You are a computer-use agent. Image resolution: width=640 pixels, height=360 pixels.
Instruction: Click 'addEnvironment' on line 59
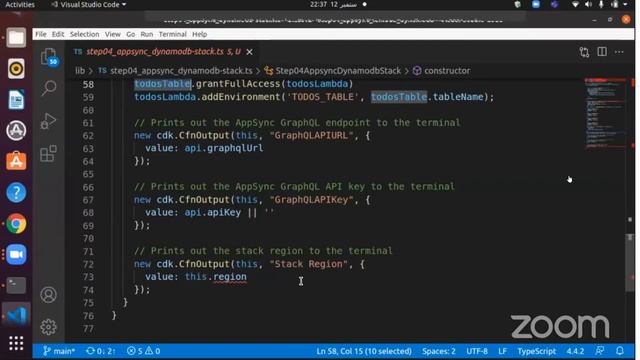(x=241, y=97)
